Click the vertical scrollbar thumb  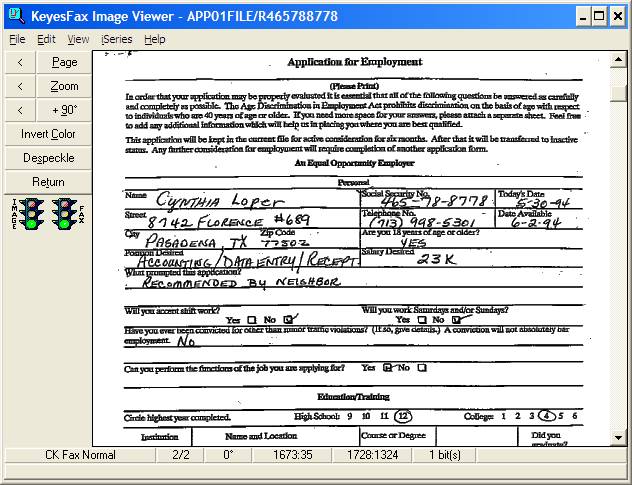pyautogui.click(x=618, y=93)
